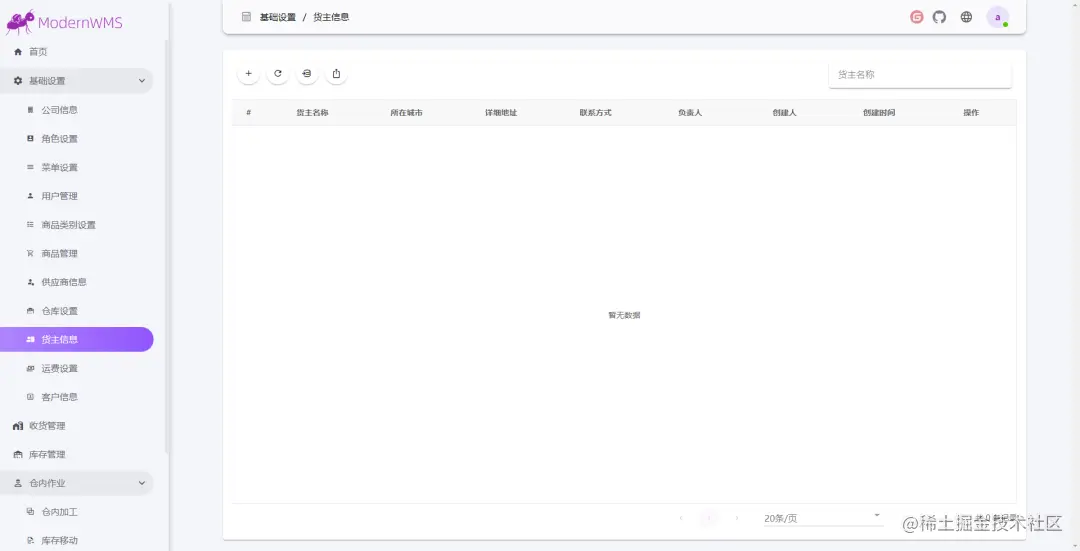Click the 暂无数据 empty table message
Screen dimensions: 1080x551
click(624, 315)
